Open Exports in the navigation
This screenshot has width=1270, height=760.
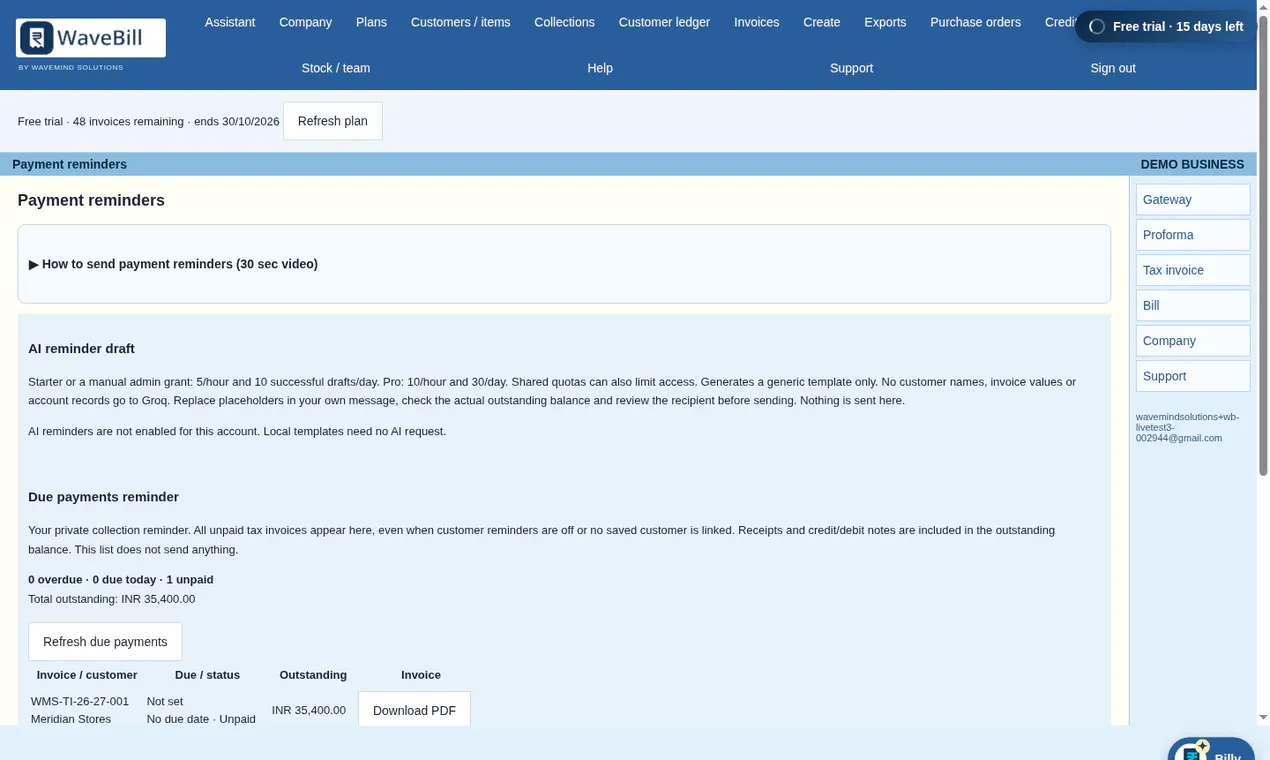(x=885, y=22)
